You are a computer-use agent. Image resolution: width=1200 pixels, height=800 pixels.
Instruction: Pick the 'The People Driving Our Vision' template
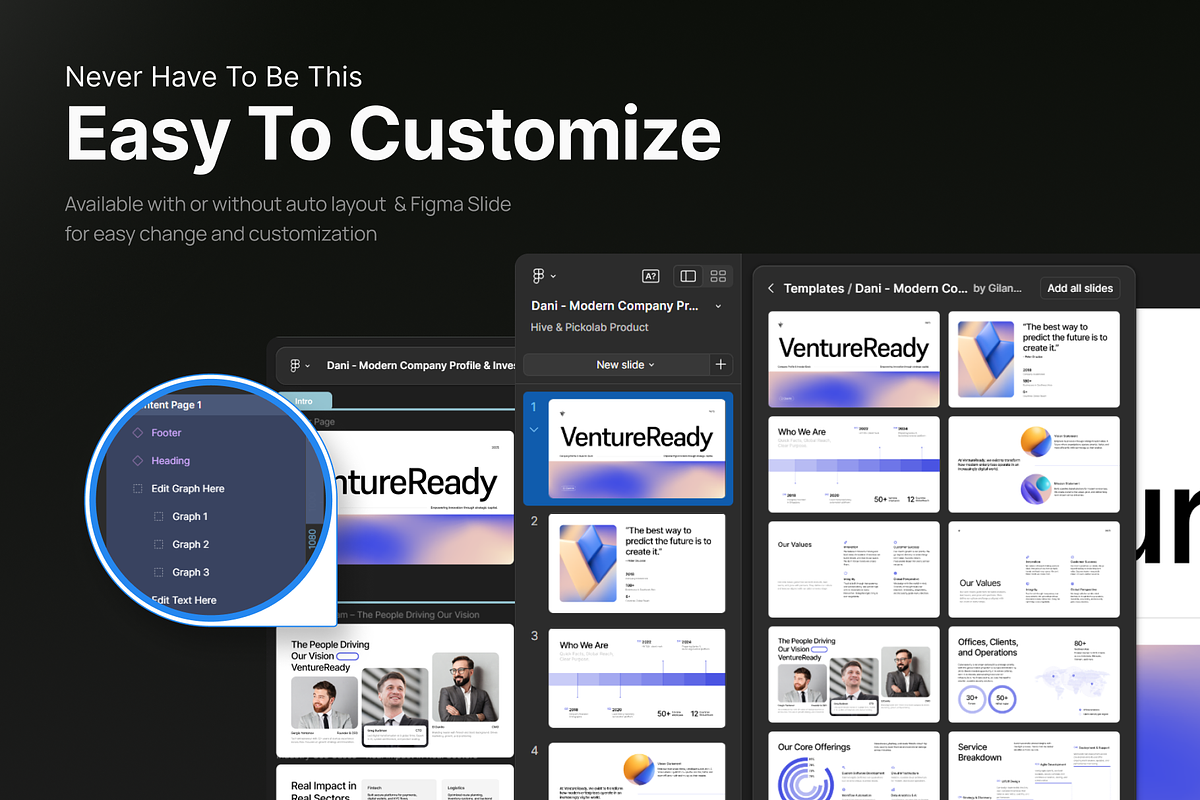click(x=854, y=674)
